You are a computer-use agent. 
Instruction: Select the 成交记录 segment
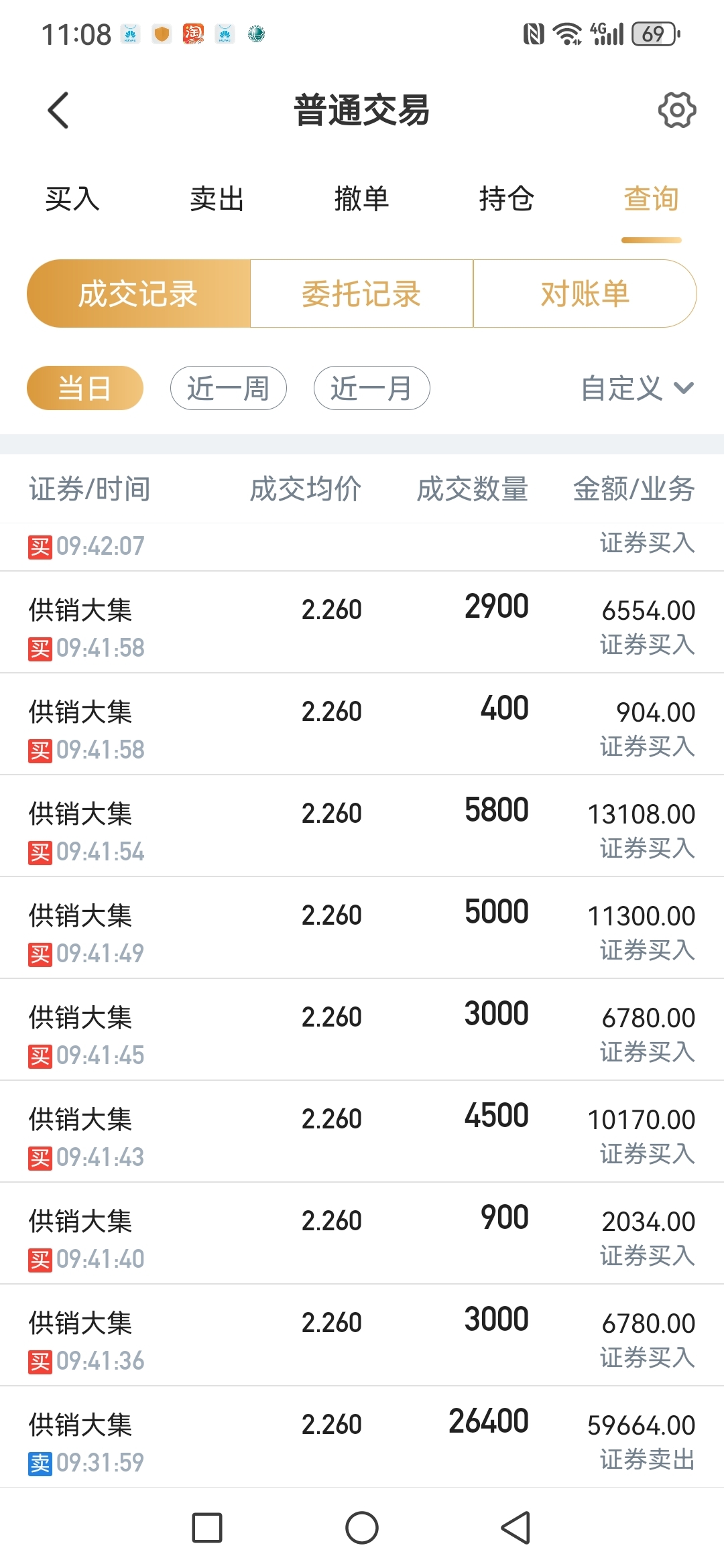[x=139, y=293]
